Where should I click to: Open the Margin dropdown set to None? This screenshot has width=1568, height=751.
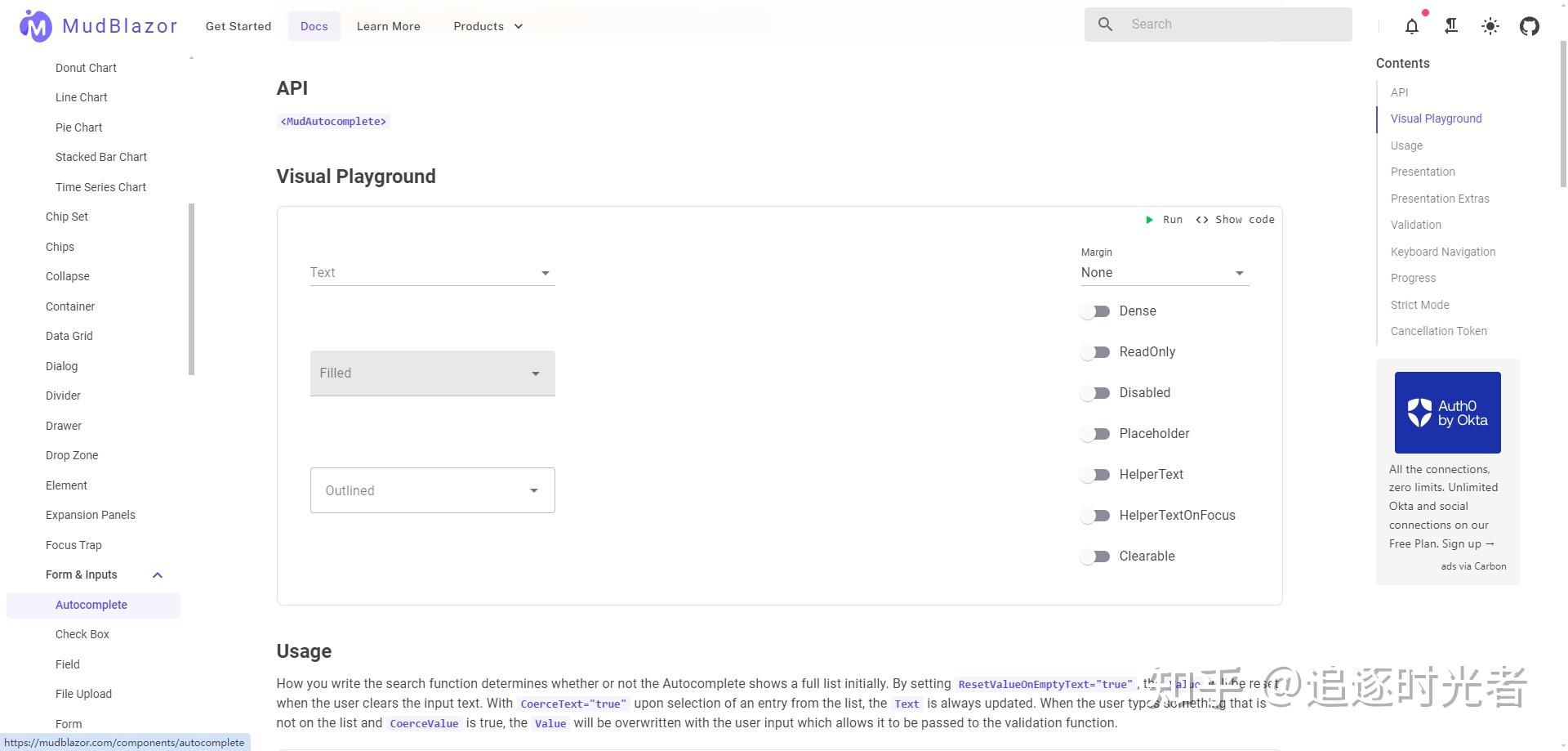pyautogui.click(x=1164, y=272)
